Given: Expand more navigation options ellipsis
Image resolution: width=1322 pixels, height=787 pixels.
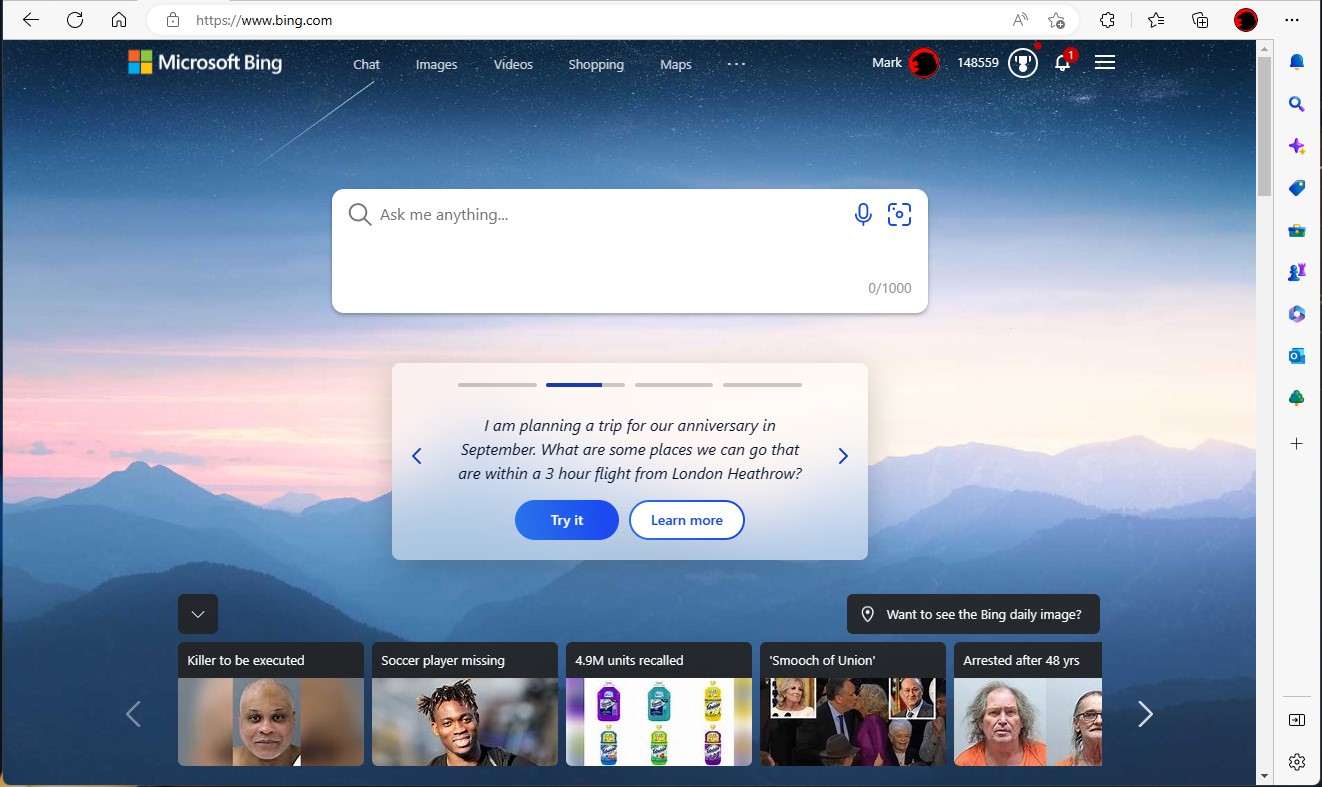Looking at the screenshot, I should [x=736, y=64].
